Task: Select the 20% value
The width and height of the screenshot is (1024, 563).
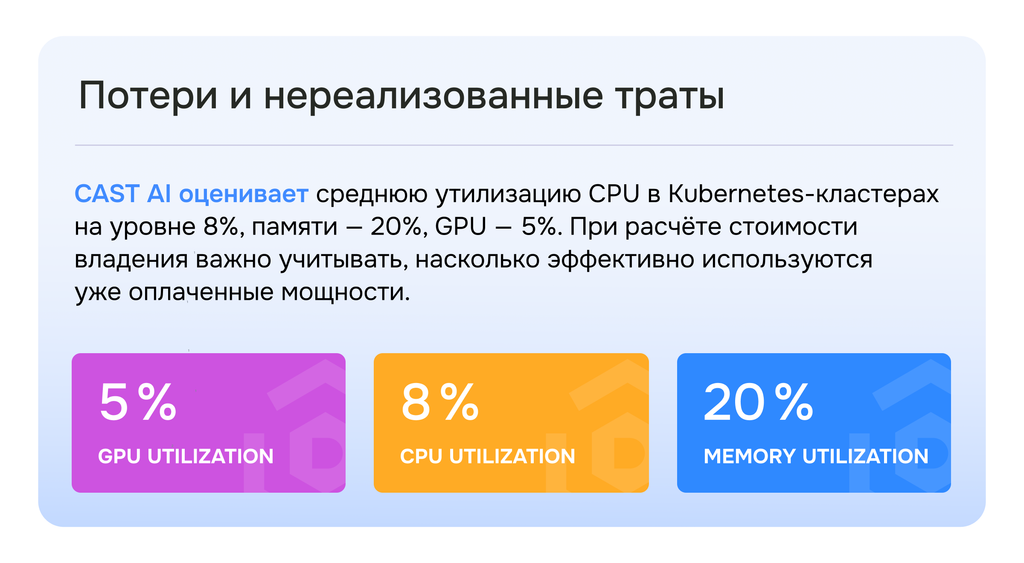Action: pyautogui.click(x=758, y=402)
